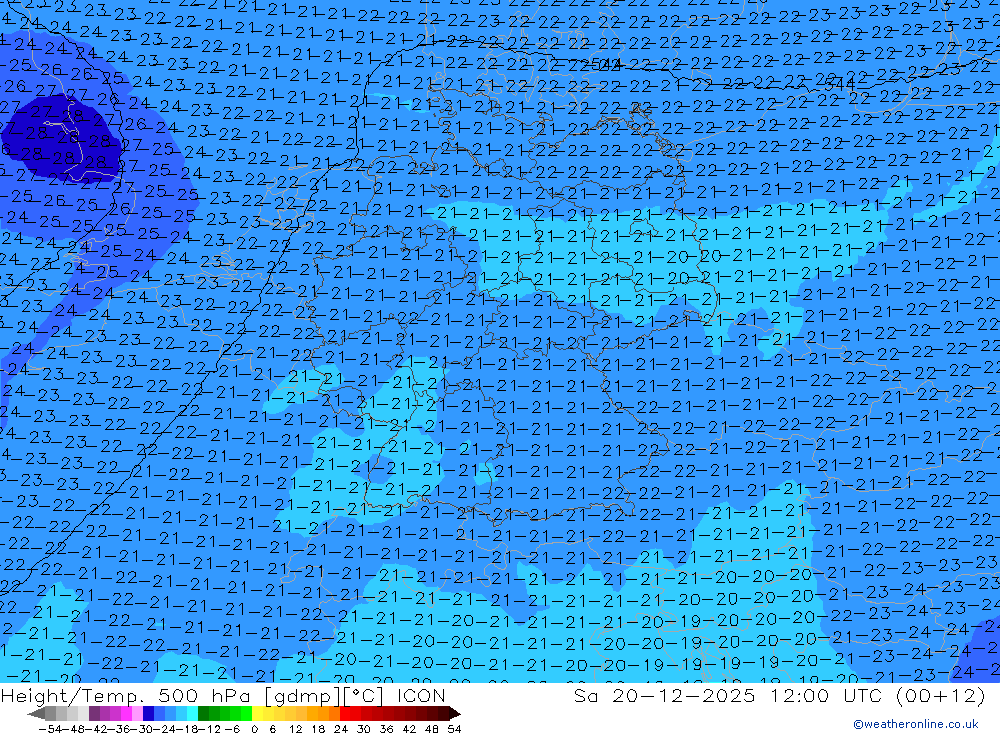Click the positive '30' legend value

tap(364, 729)
